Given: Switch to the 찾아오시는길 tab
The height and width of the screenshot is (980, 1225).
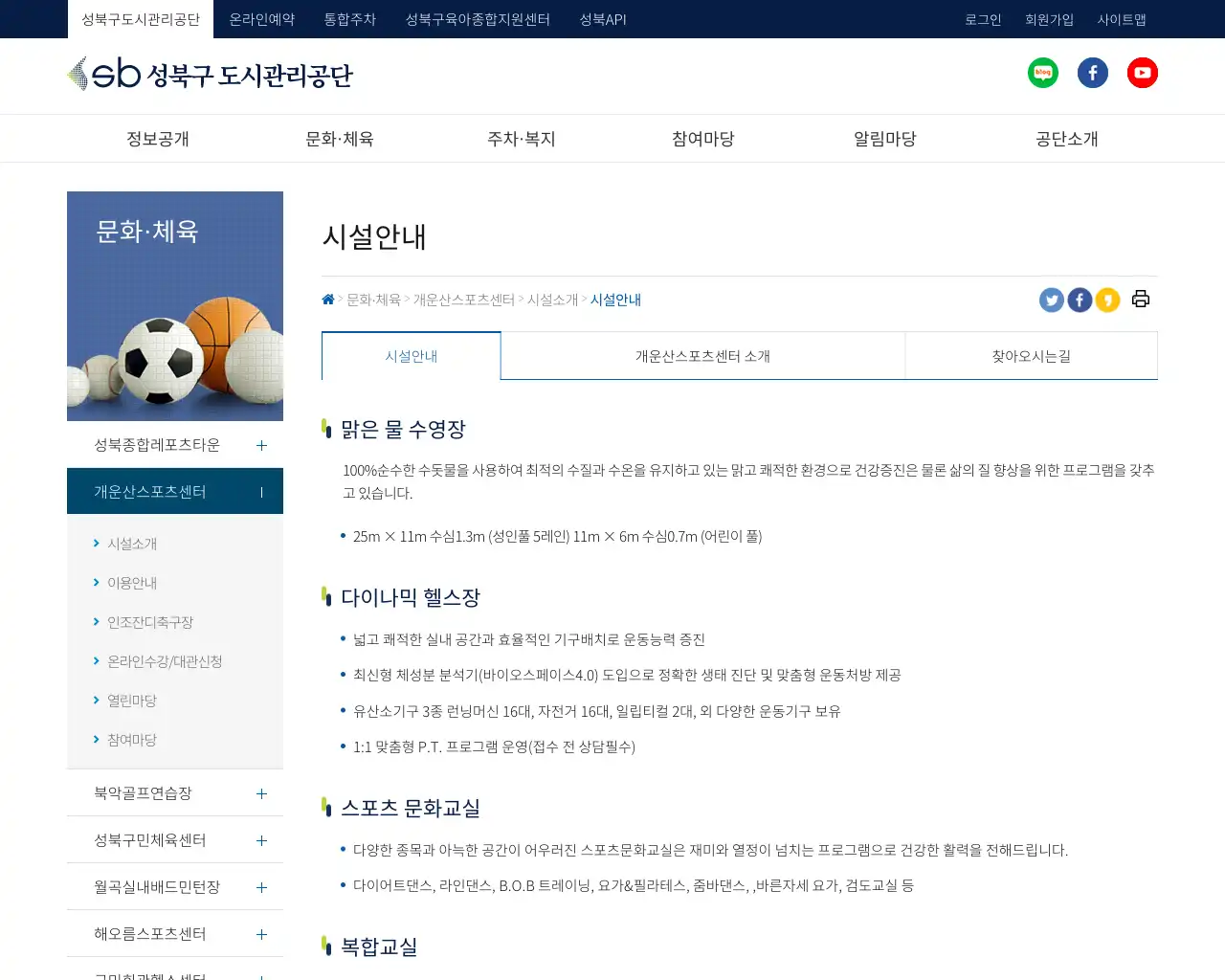Looking at the screenshot, I should pos(1031,355).
